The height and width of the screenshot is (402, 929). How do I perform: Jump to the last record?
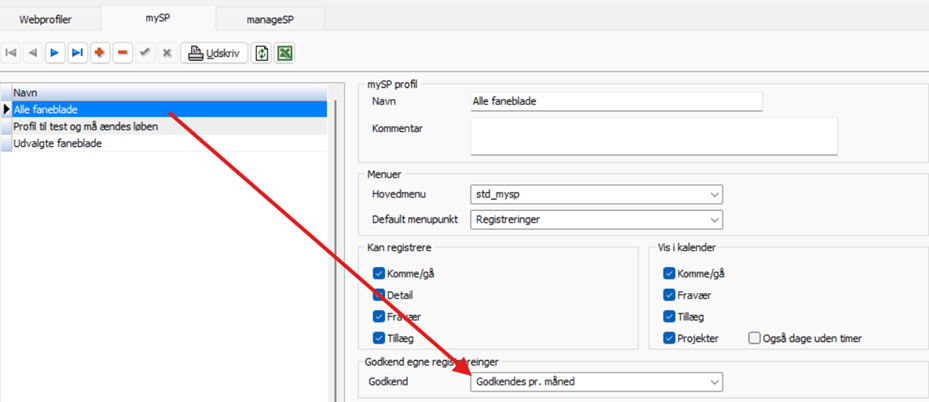[77, 53]
